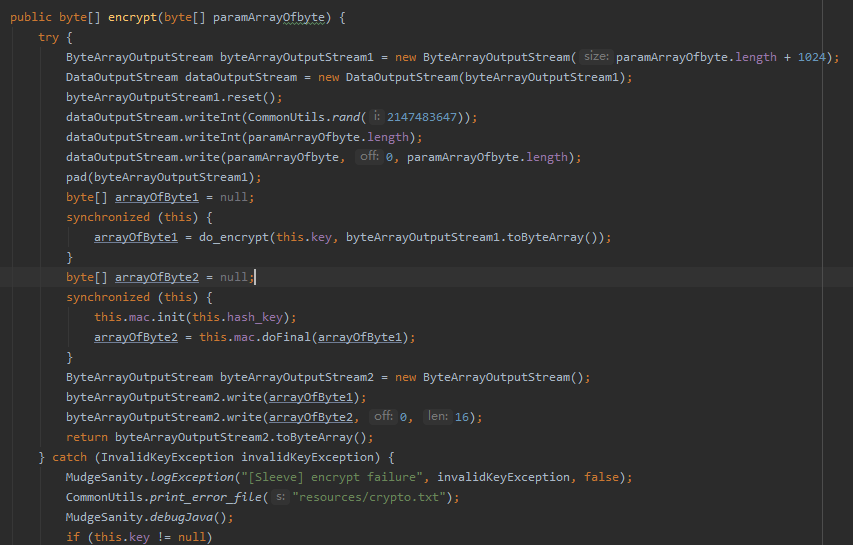853x545 pixels.
Task: Click 'arrayOfByte1' in byteArrayOutputStream2.write call
Action: click(x=311, y=398)
